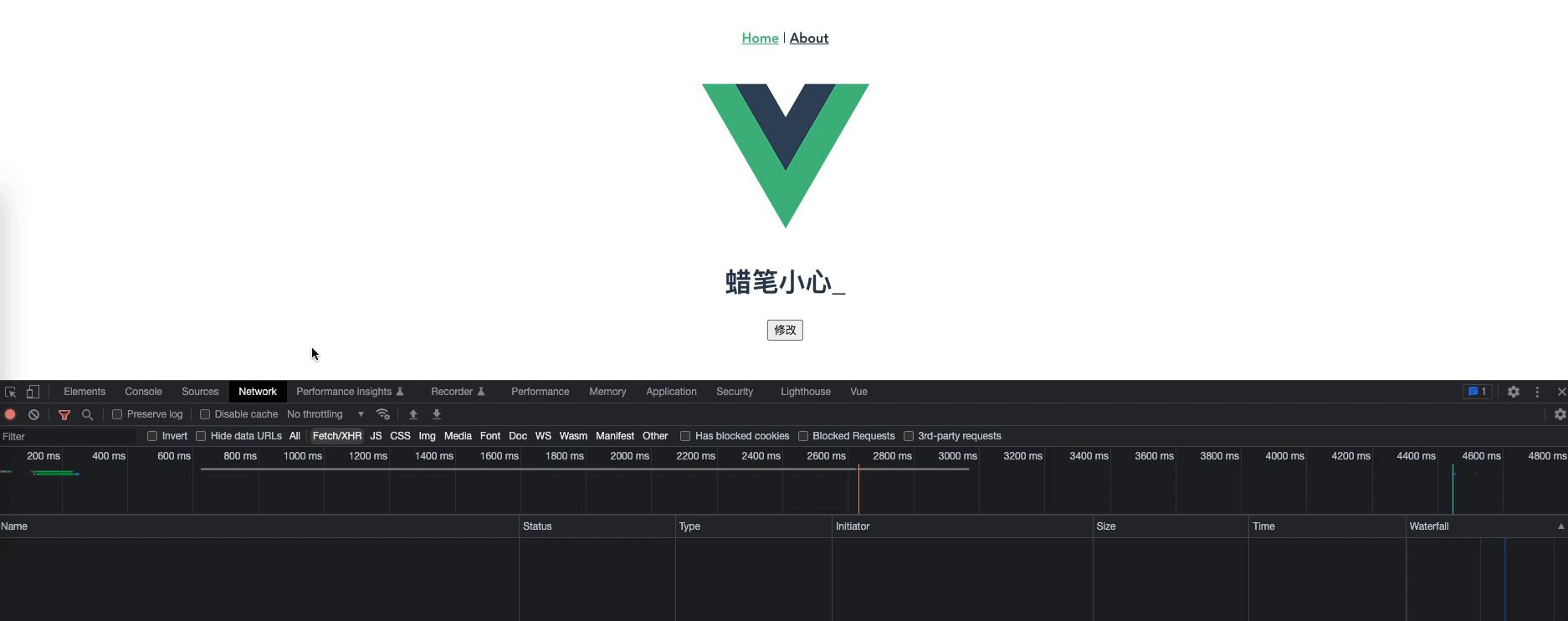Image resolution: width=1568 pixels, height=621 pixels.
Task: Open the Memory tab
Action: [607, 392]
